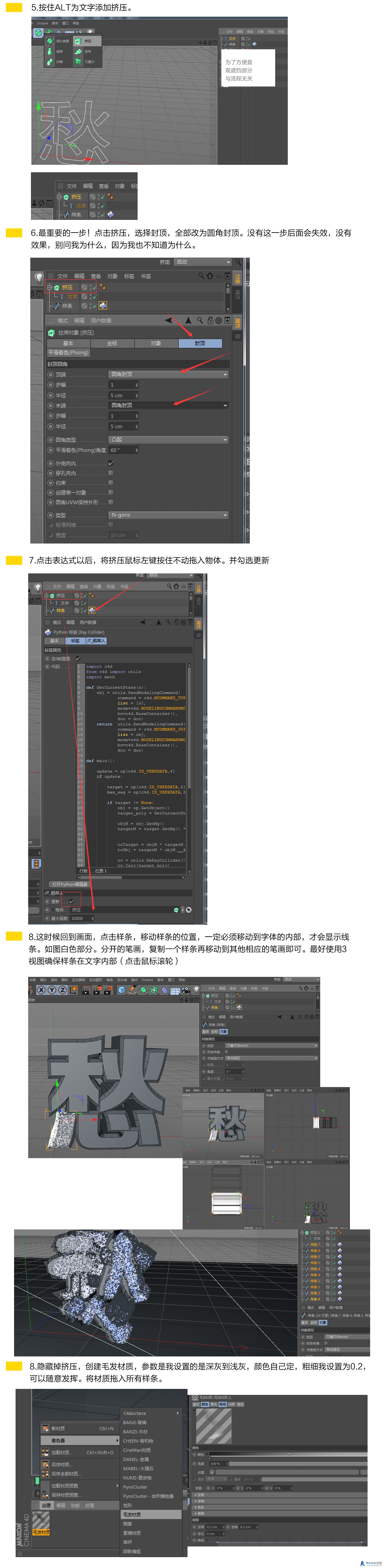This screenshot has height=1568, width=384.
Task: Open the 类型 dropdown showing N-gons
Action: tap(169, 515)
